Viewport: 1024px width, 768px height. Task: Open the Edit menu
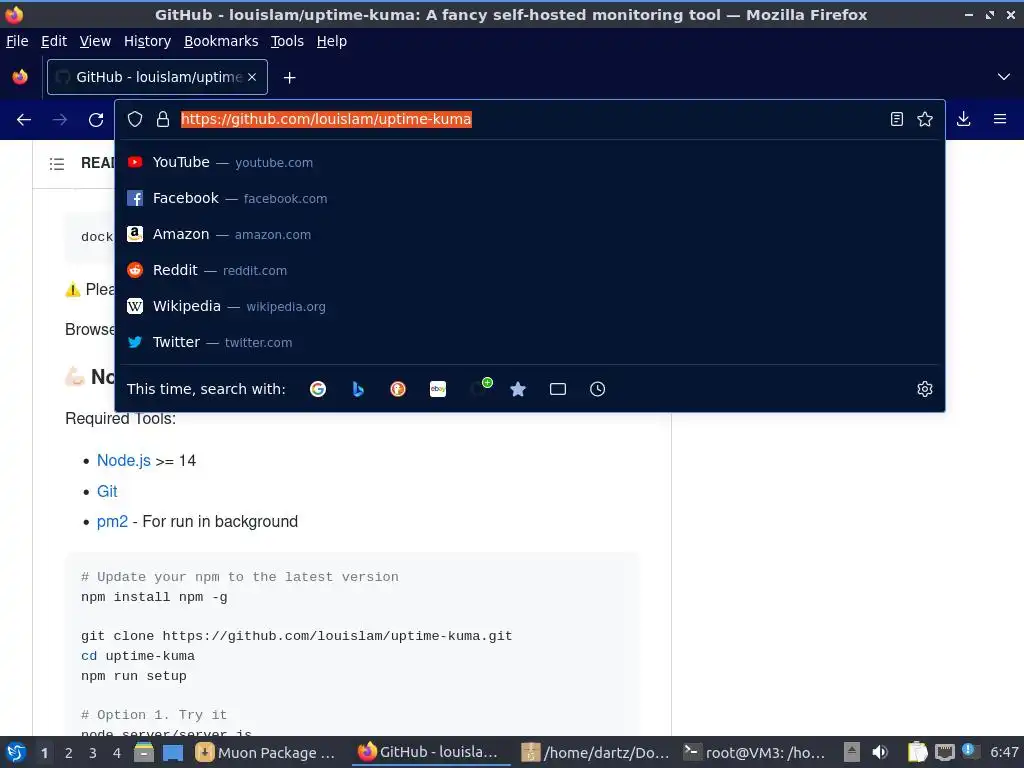(x=54, y=41)
